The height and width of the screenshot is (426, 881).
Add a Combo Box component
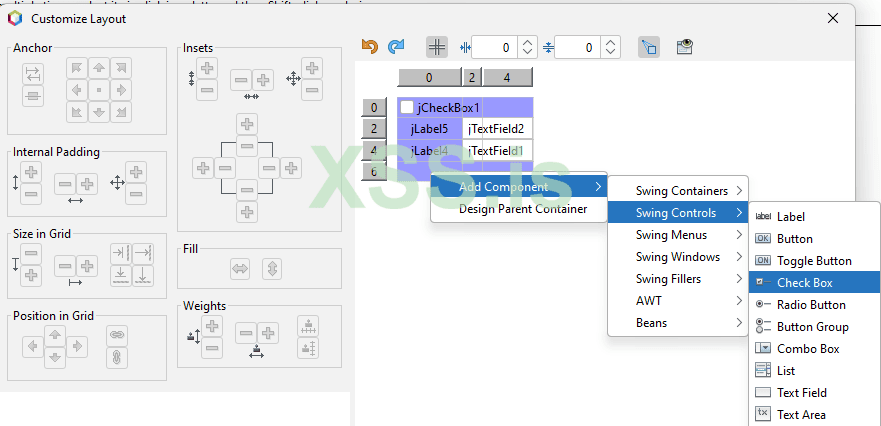(x=815, y=348)
